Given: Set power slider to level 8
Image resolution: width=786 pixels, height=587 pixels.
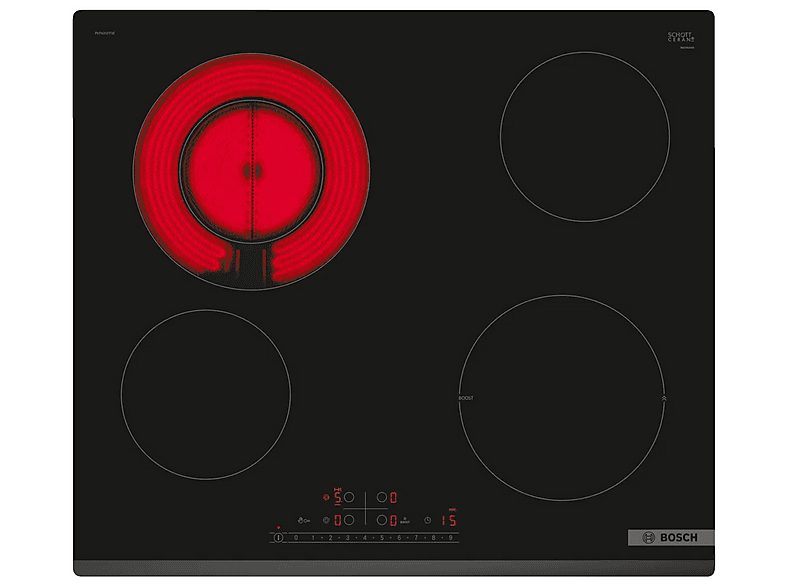Looking at the screenshot, I should [433, 537].
